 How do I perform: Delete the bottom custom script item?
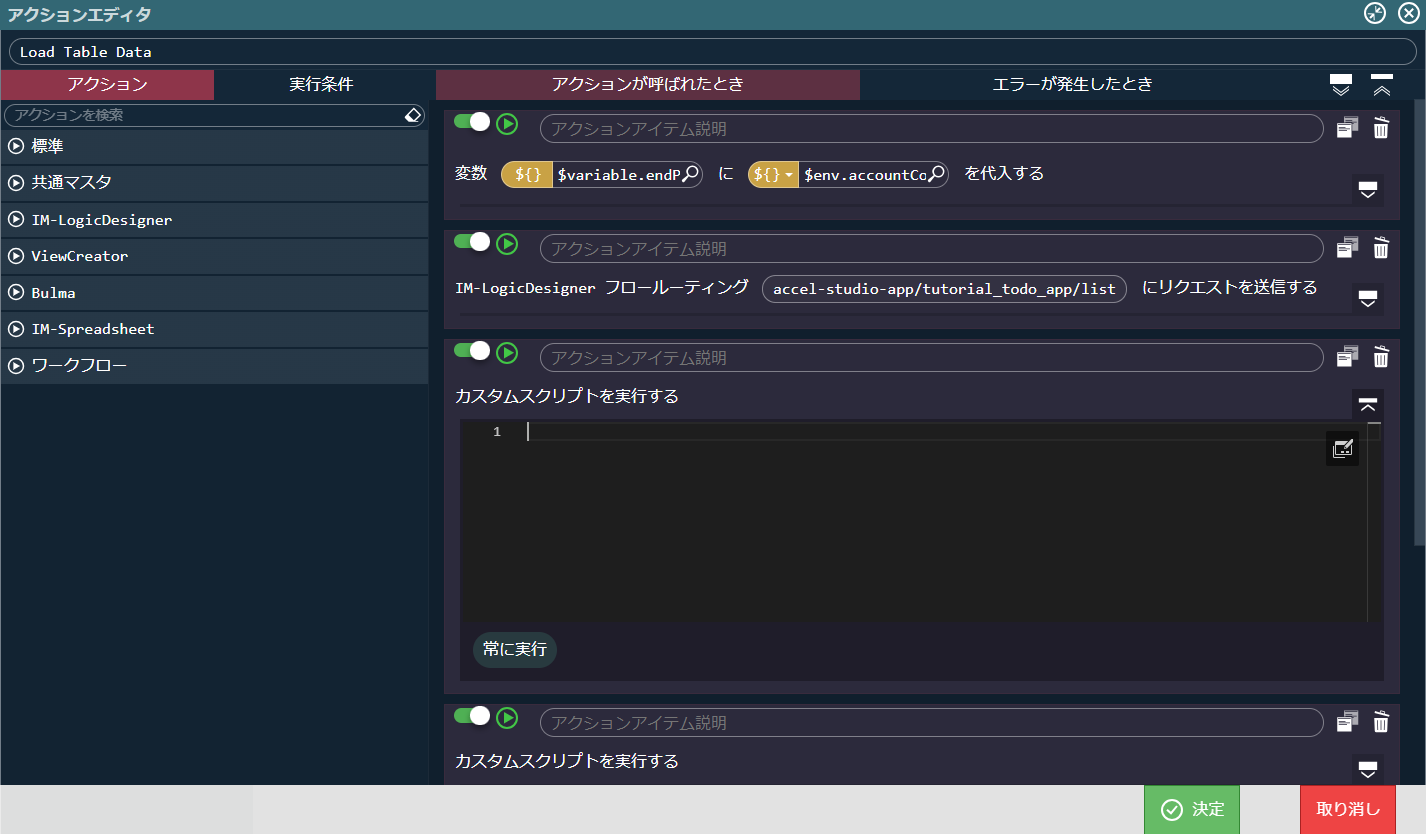[x=1381, y=721]
